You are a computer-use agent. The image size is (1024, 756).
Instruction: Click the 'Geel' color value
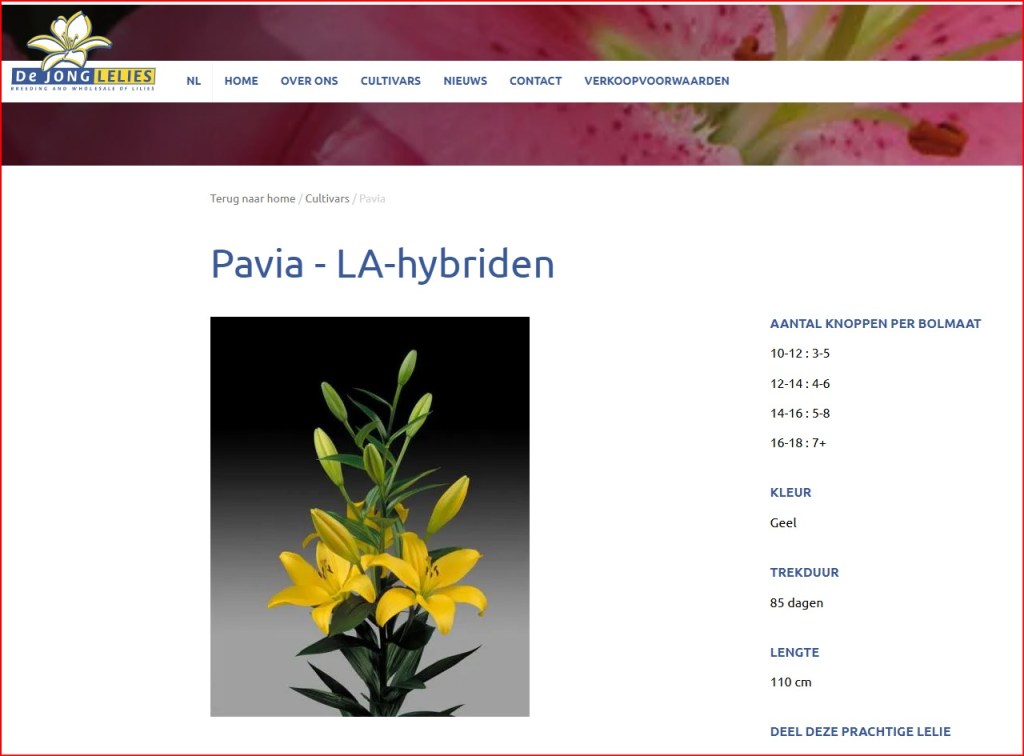(783, 522)
